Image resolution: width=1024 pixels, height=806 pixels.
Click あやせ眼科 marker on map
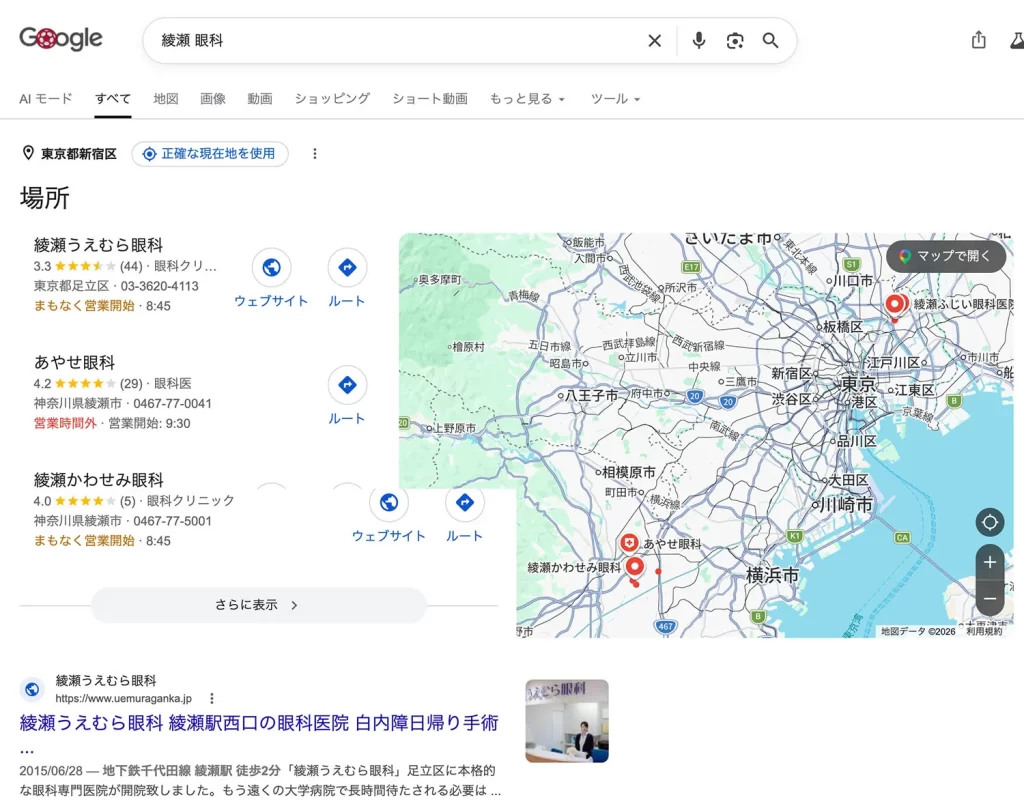[x=629, y=543]
